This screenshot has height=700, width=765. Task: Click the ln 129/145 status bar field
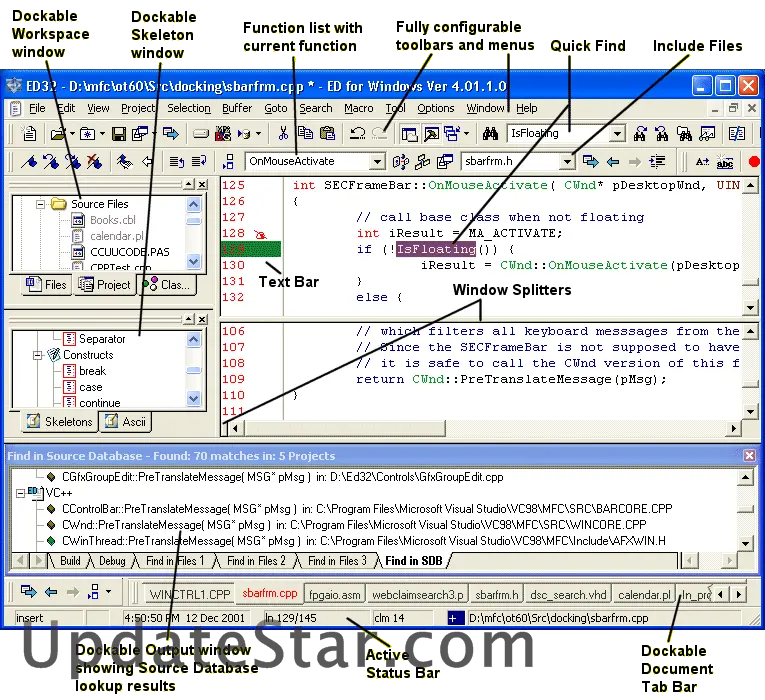pos(316,618)
